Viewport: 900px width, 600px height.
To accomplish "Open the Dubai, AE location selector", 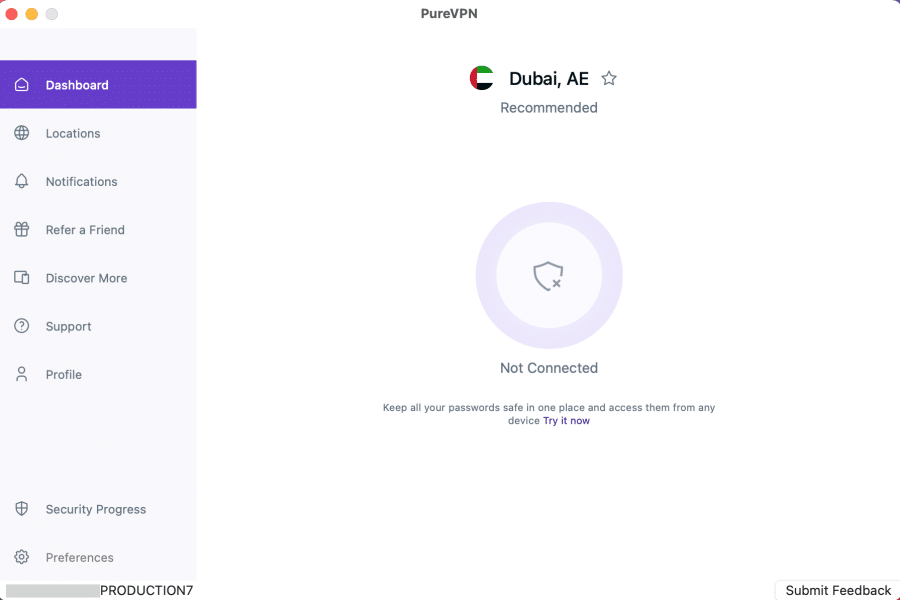I will click(548, 78).
